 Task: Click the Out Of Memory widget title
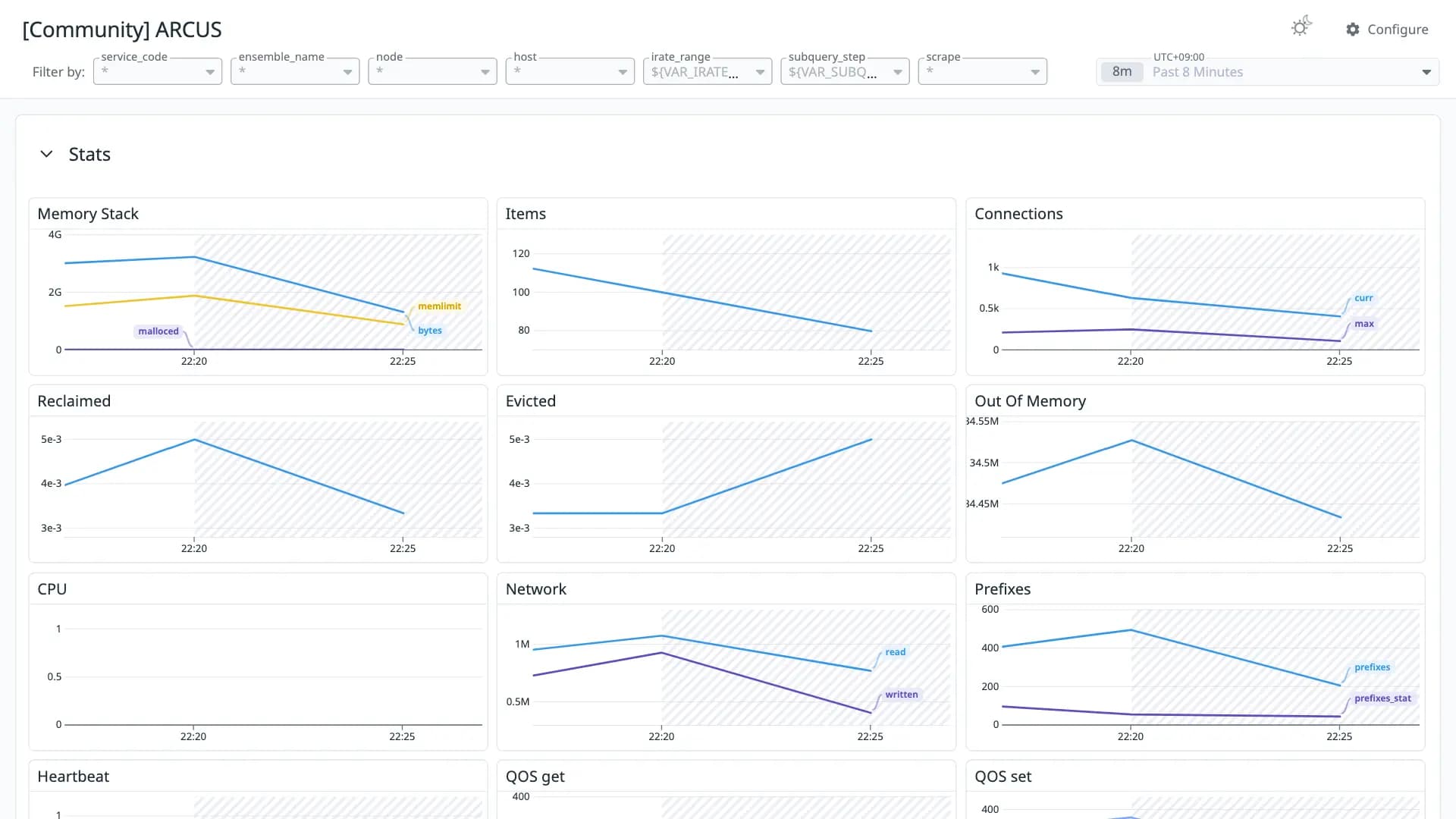[x=1030, y=401]
